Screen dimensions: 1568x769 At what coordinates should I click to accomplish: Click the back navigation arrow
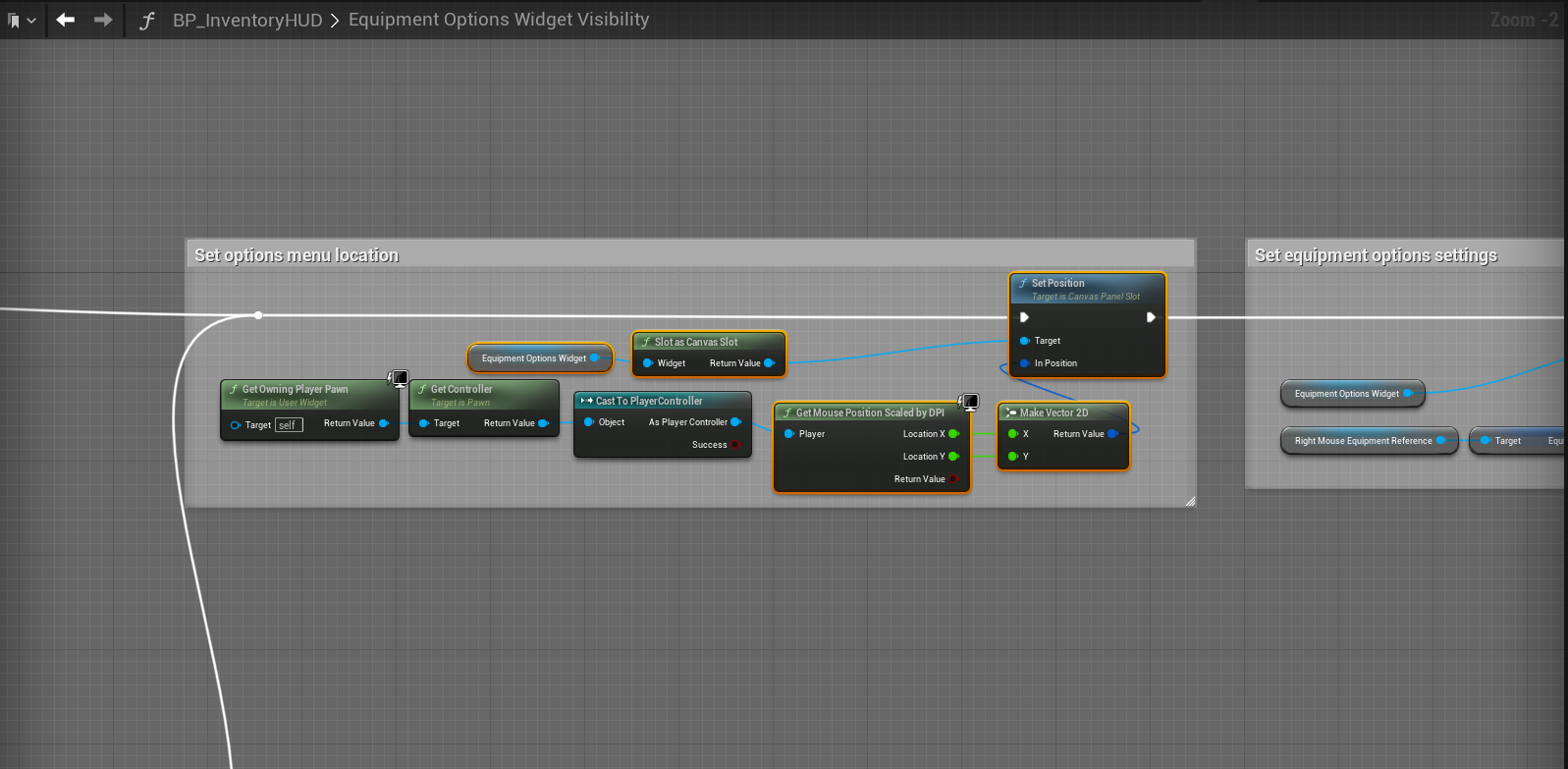(66, 20)
